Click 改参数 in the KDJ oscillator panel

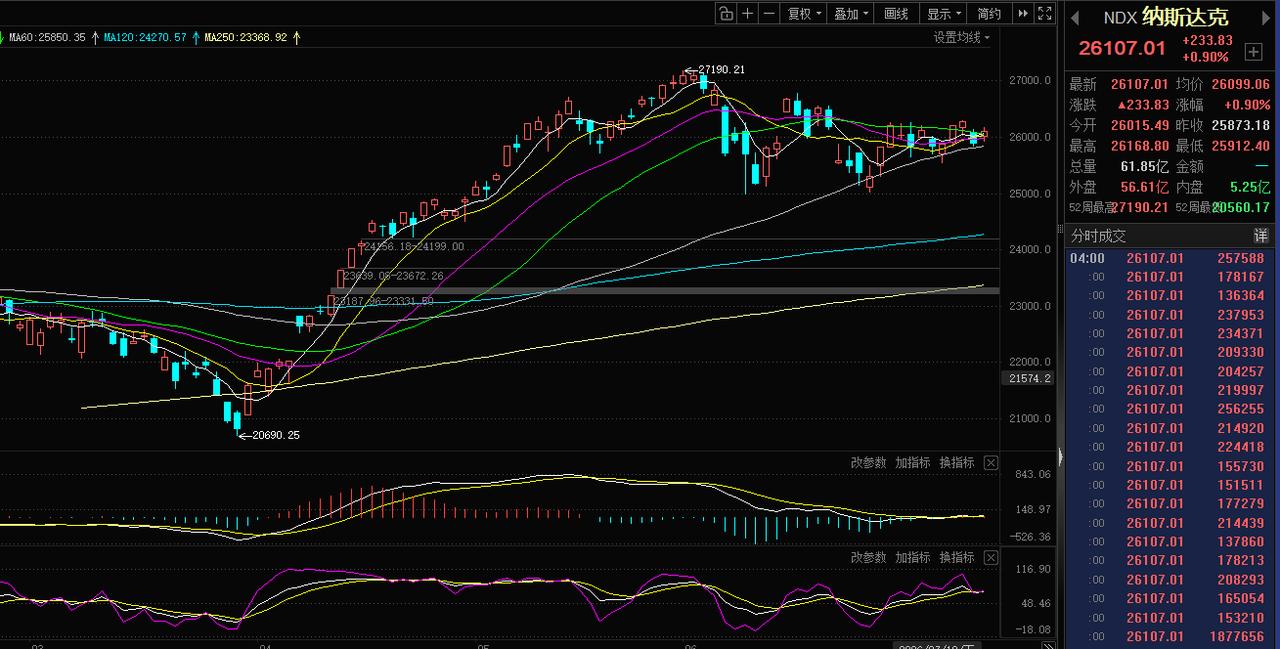[x=868, y=558]
